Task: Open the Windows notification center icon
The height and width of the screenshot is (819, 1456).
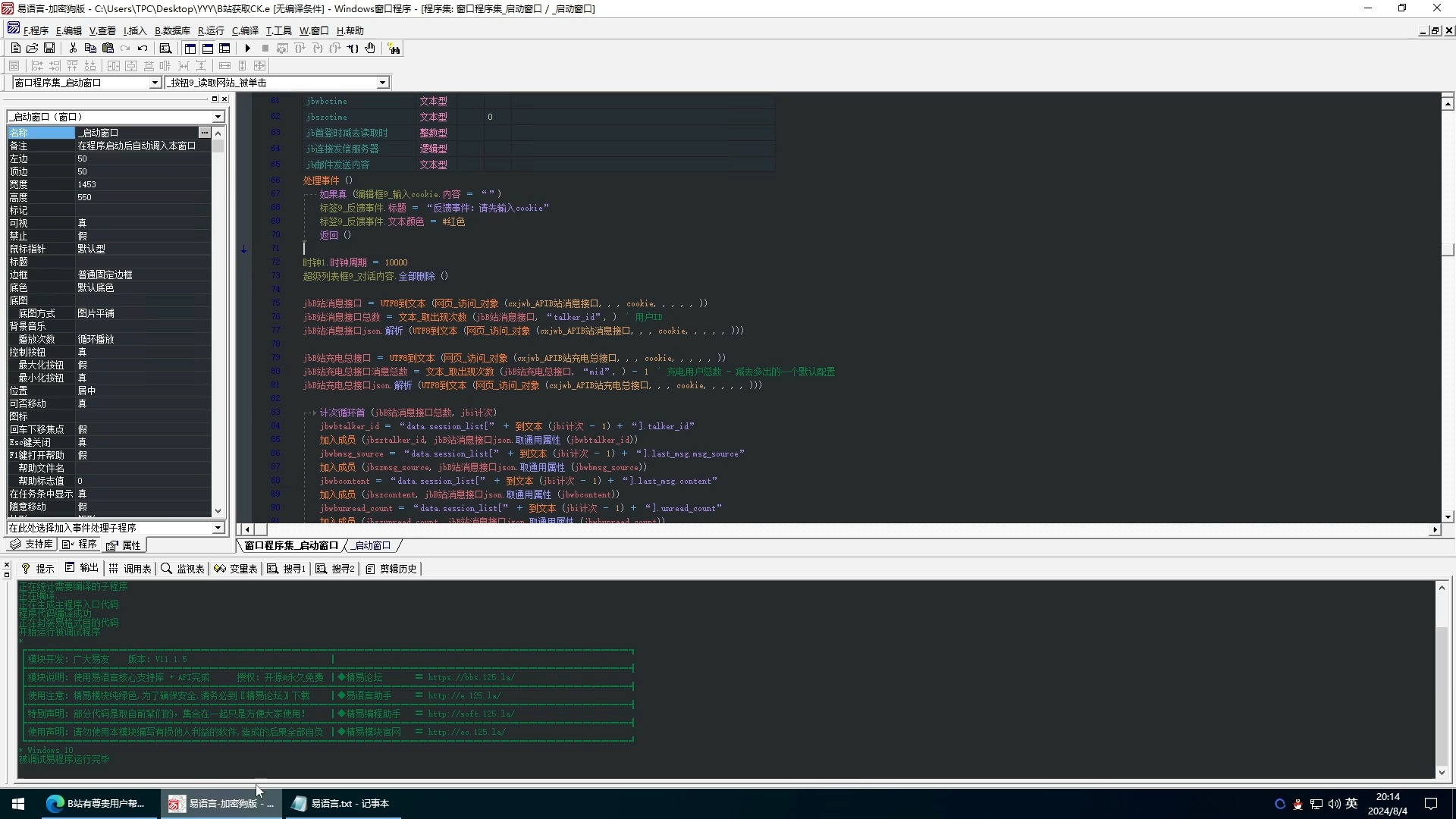Action: tap(1431, 804)
